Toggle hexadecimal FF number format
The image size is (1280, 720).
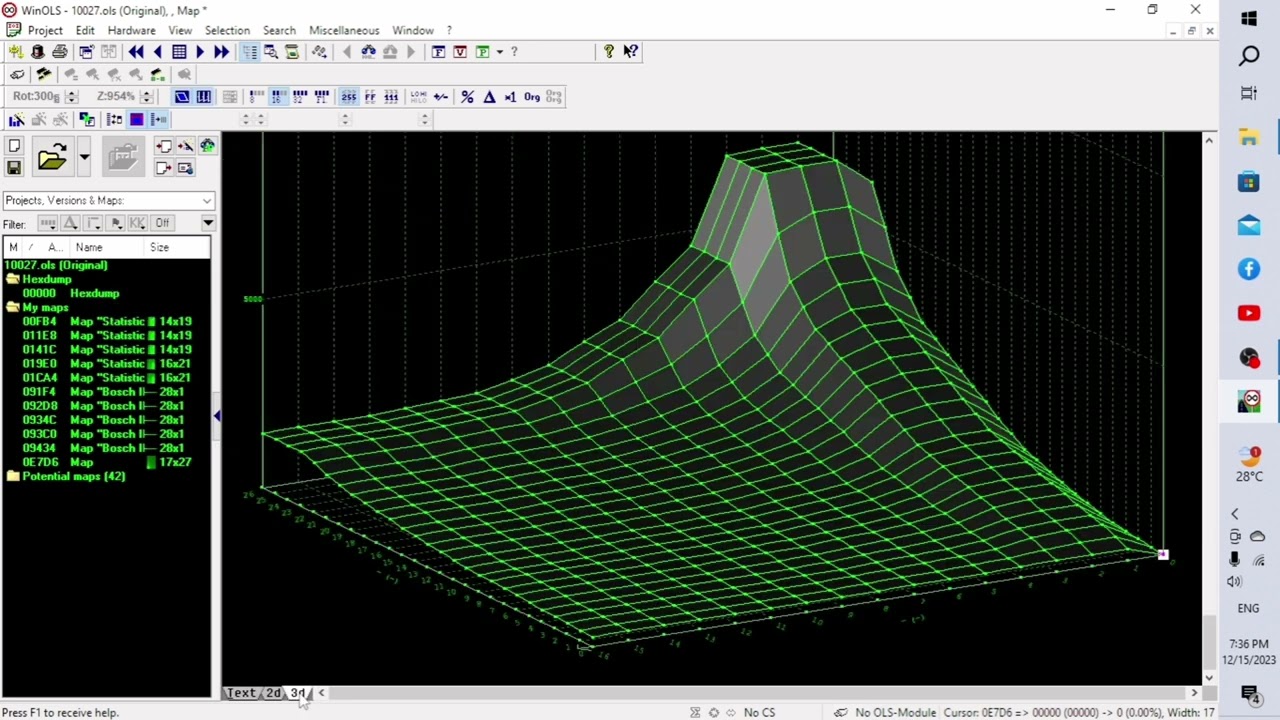[370, 97]
